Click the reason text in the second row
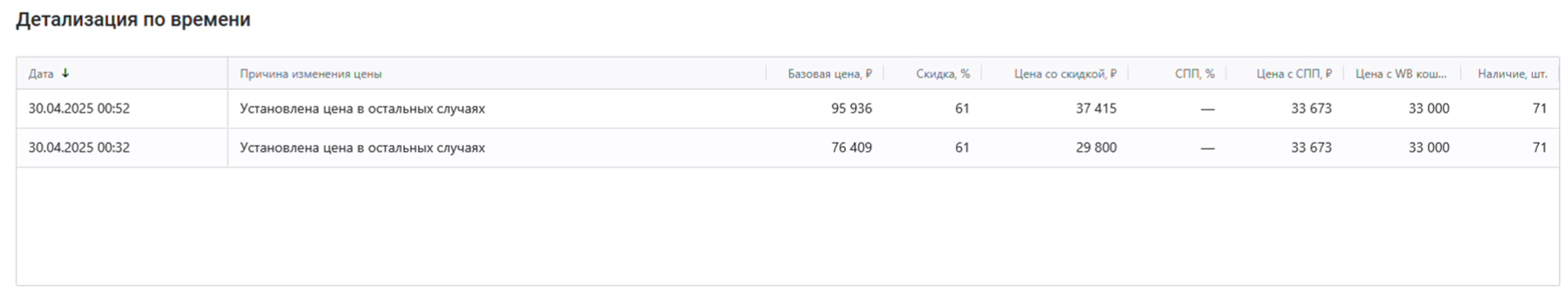The height and width of the screenshot is (293, 1568). click(362, 147)
